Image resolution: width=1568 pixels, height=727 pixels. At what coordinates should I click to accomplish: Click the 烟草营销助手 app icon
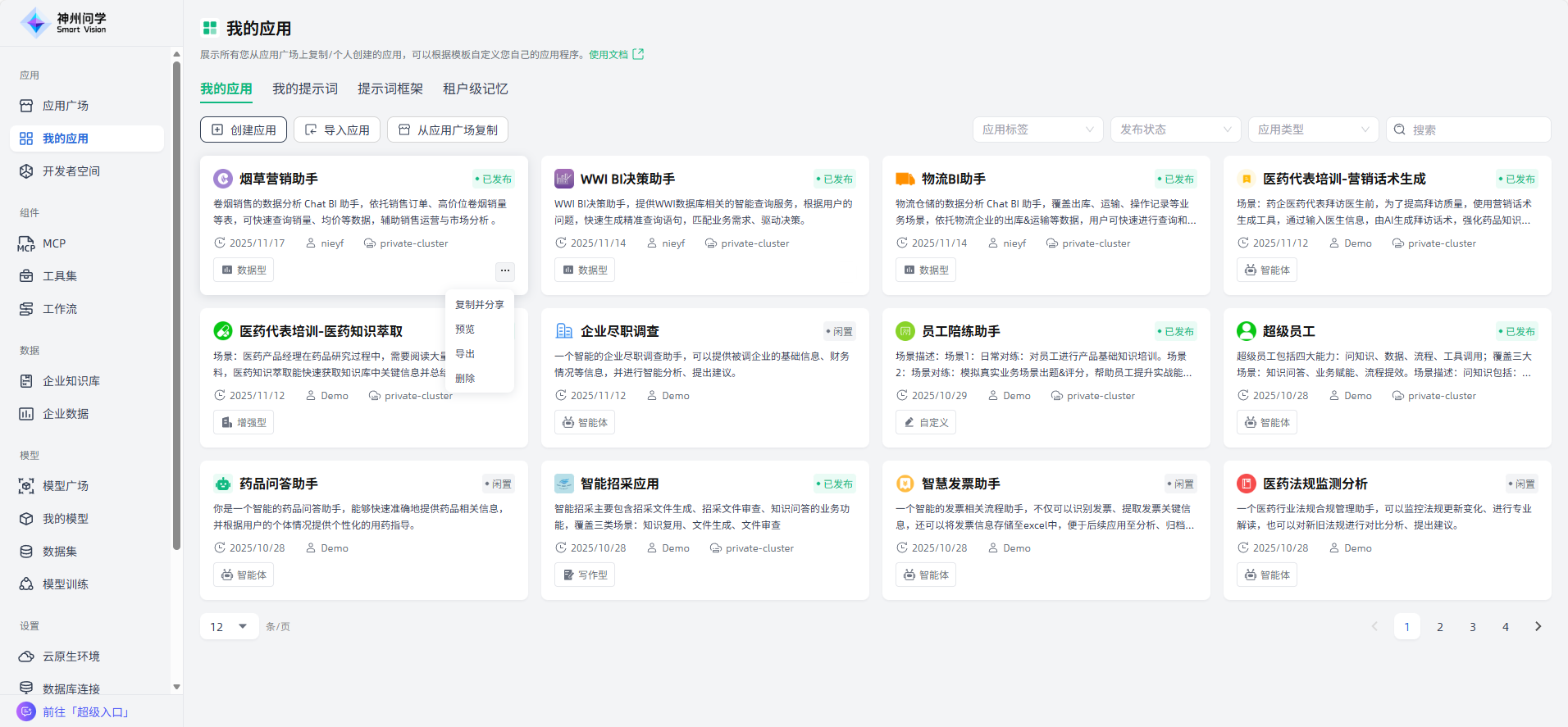tap(223, 179)
